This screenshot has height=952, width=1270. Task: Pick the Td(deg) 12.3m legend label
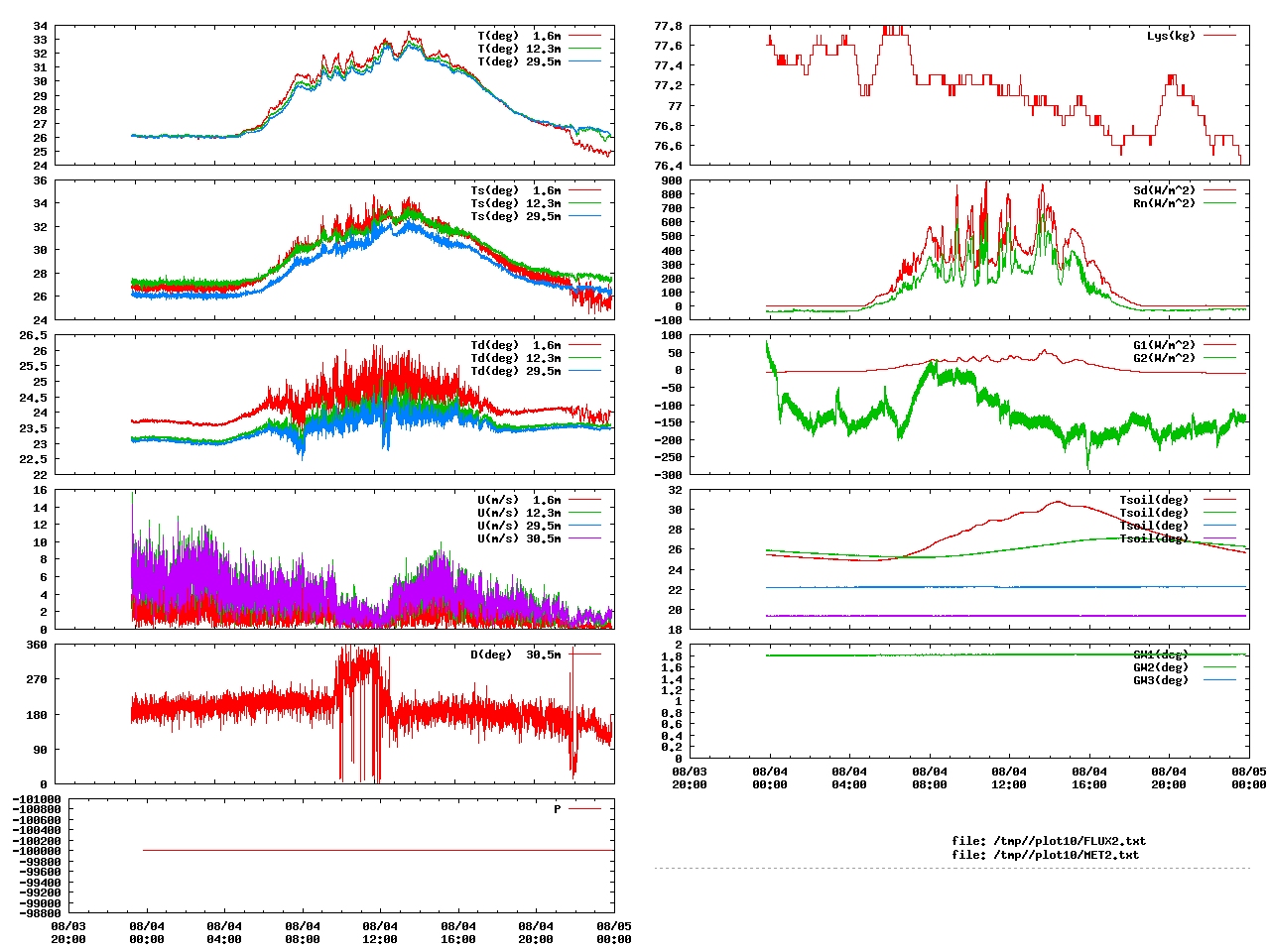pos(516,358)
